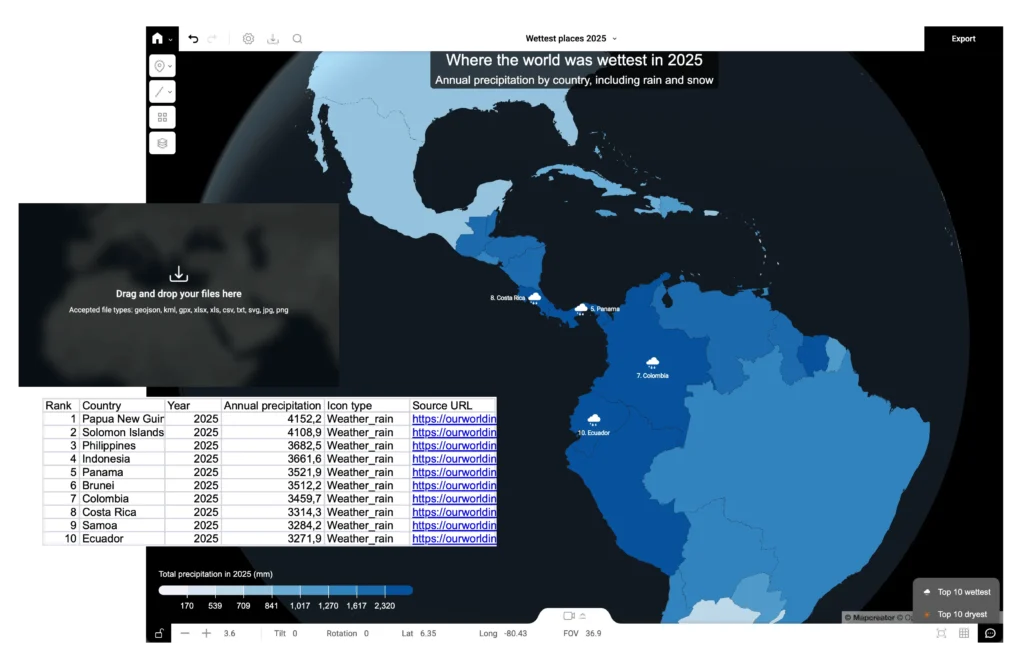Click the minus zoom out button

[185, 633]
